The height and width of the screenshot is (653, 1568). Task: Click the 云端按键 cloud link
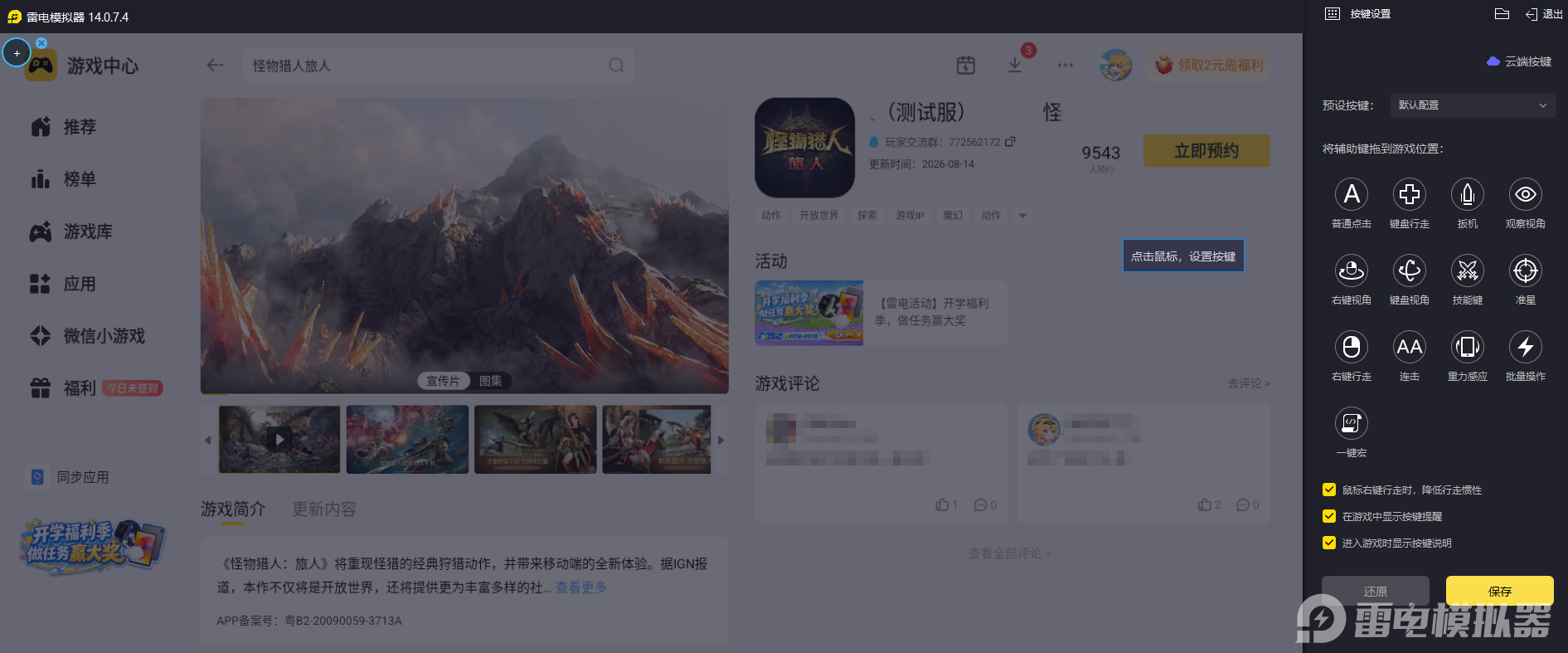(x=1519, y=61)
